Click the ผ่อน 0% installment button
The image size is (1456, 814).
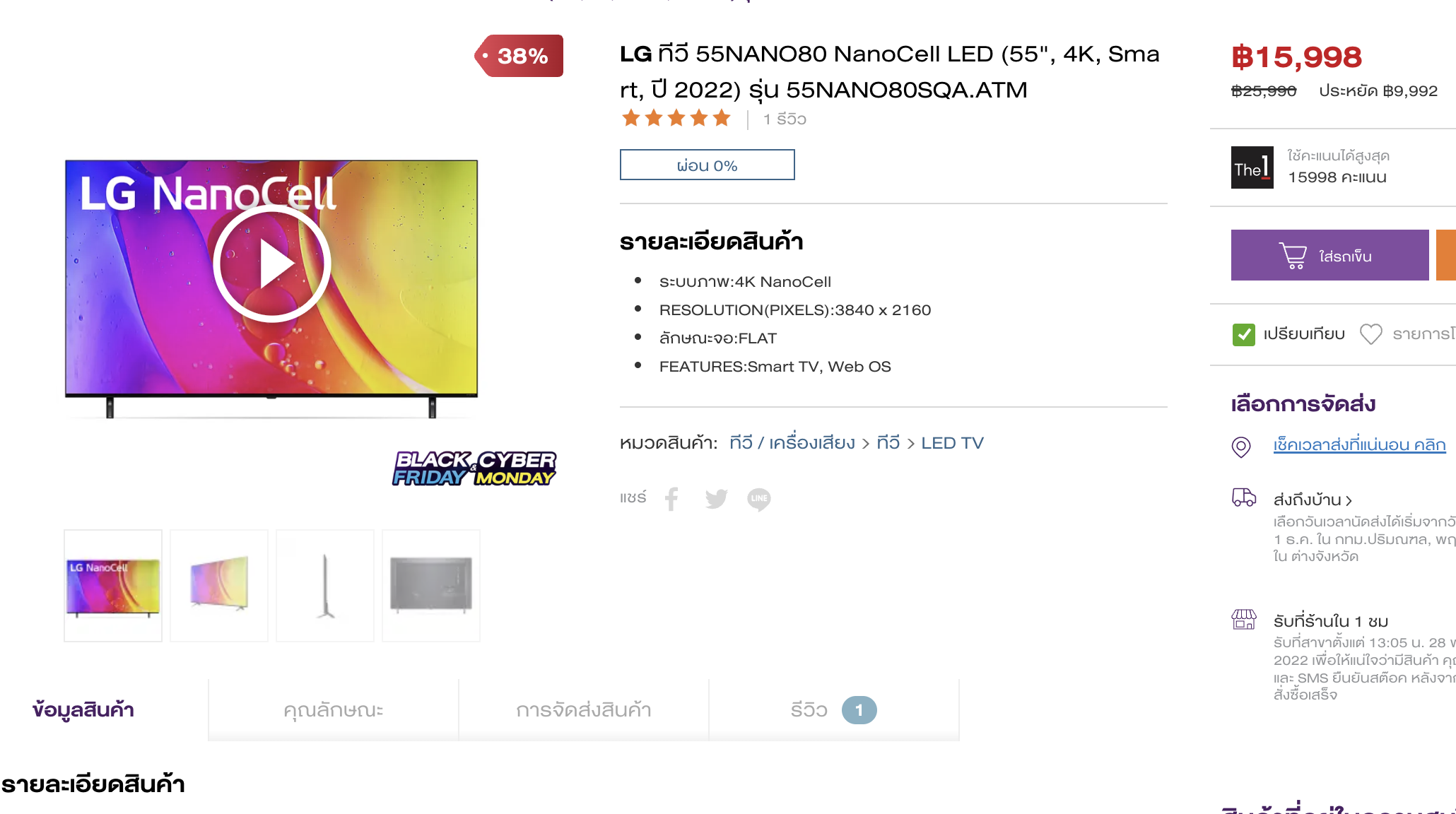pyautogui.click(x=707, y=165)
